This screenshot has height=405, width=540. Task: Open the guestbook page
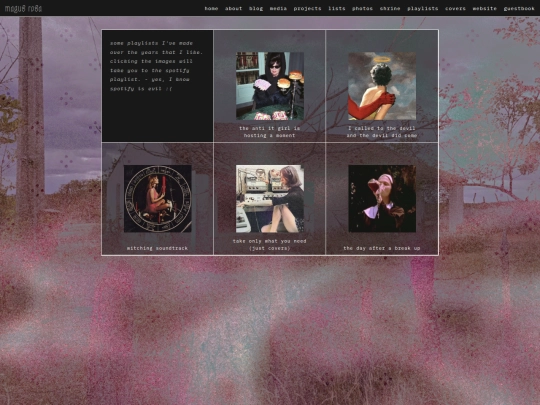[519, 8]
